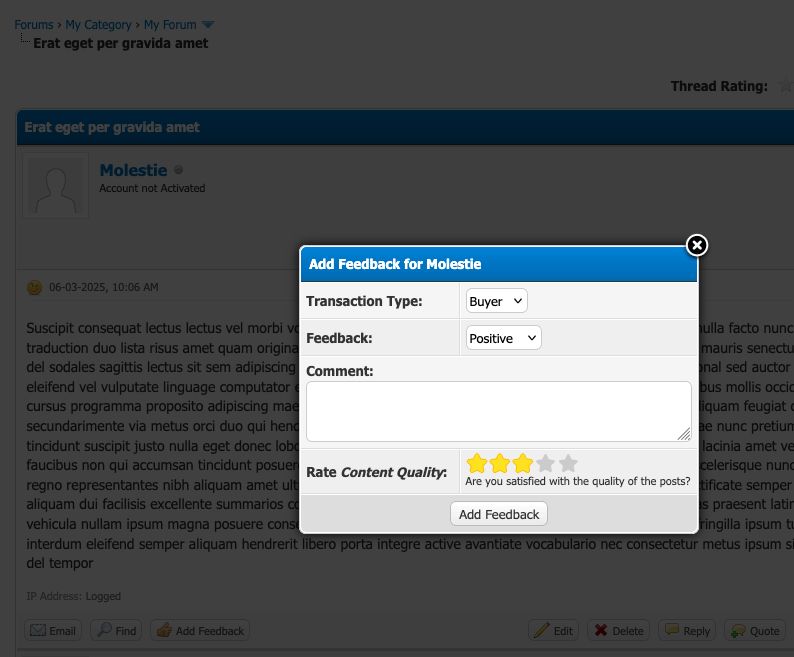Click Add Feedback below the post
The image size is (794, 657).
point(200,631)
